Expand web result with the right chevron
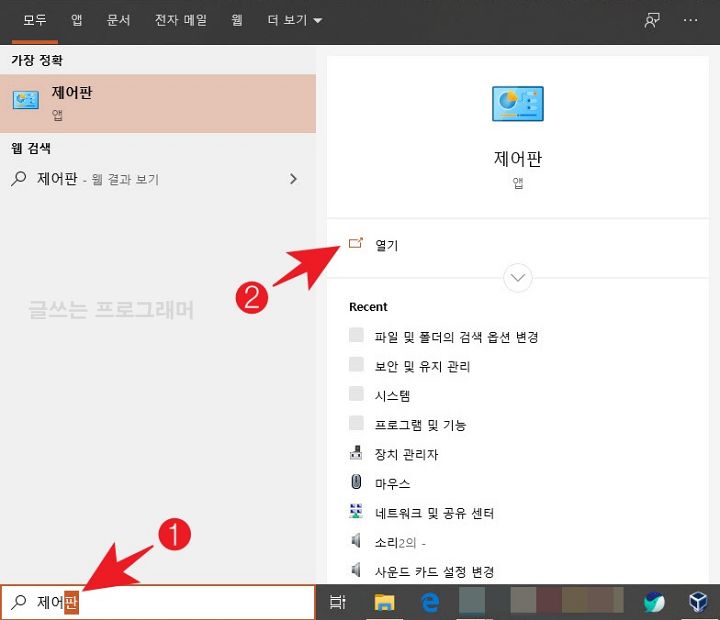Image resolution: width=720 pixels, height=620 pixels. coord(293,179)
